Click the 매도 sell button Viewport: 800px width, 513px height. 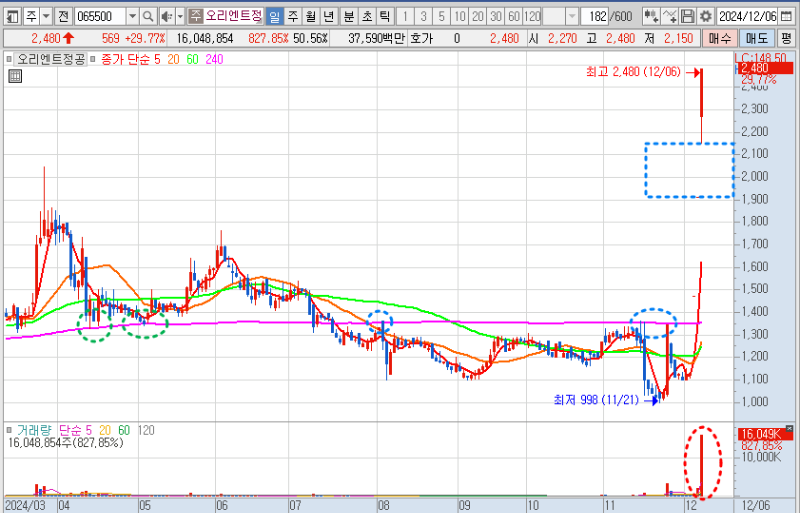(x=756, y=38)
